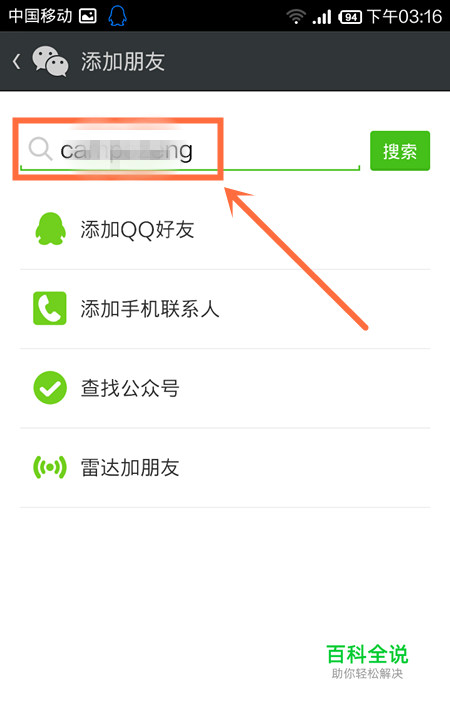Select 查找公众号 entry
Image resolution: width=450 pixels, height=711 pixels.
(225, 388)
